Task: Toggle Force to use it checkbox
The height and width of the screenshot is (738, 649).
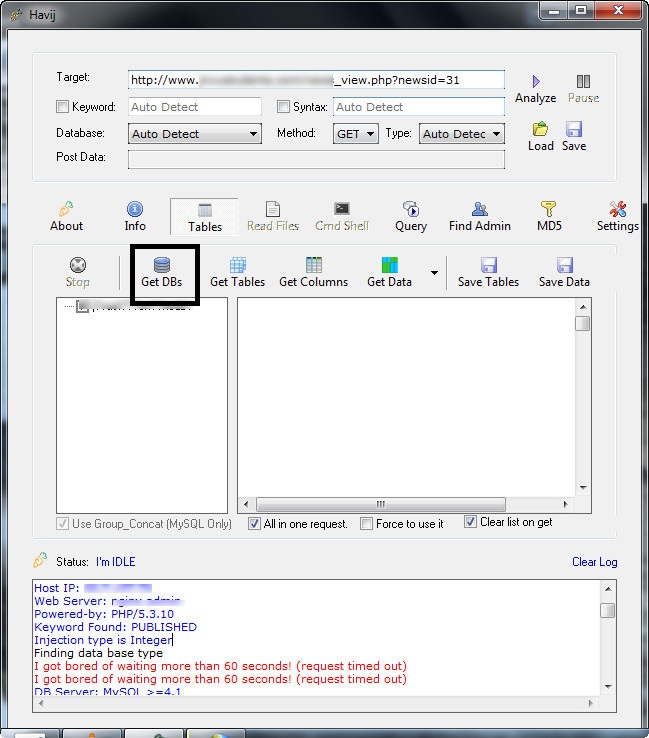Action: pyautogui.click(x=366, y=523)
